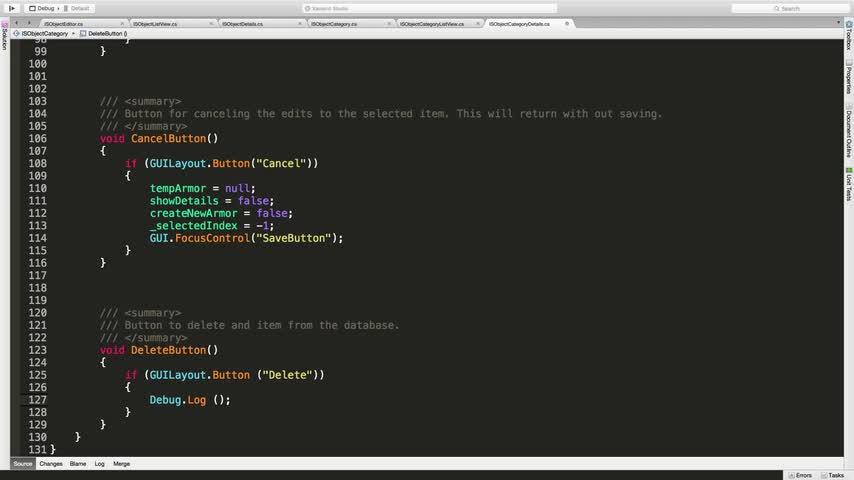Close the ISObjectDetails.cs tab

point(300,23)
